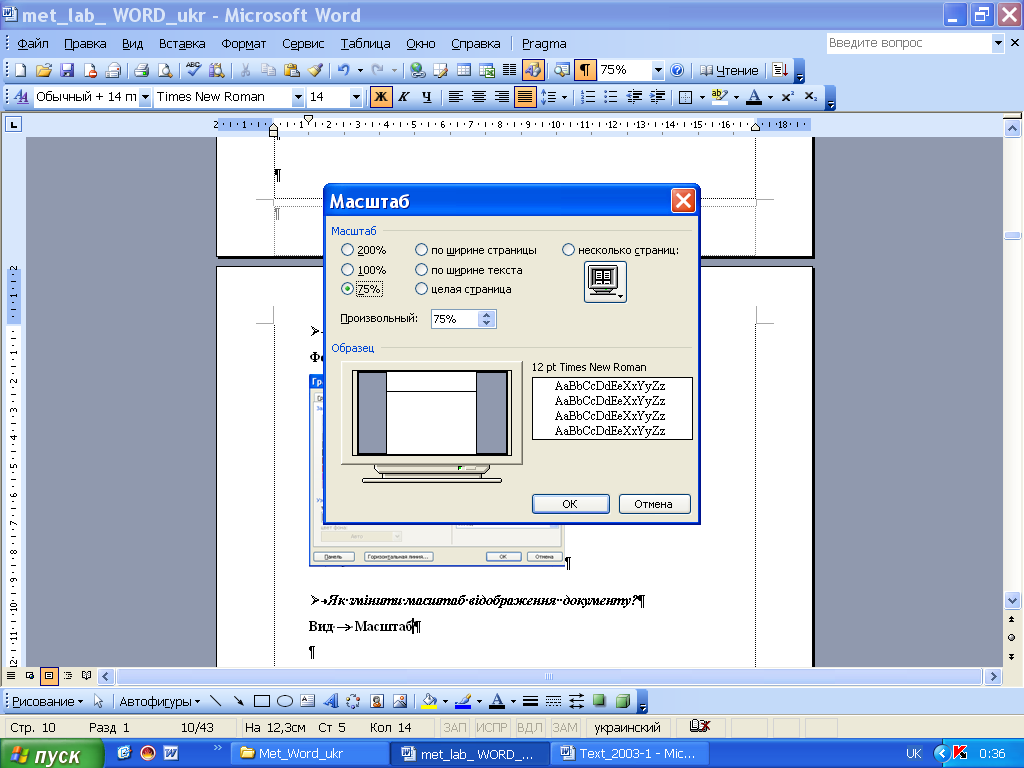
Task: Open the Формат menu
Action: [x=244, y=44]
